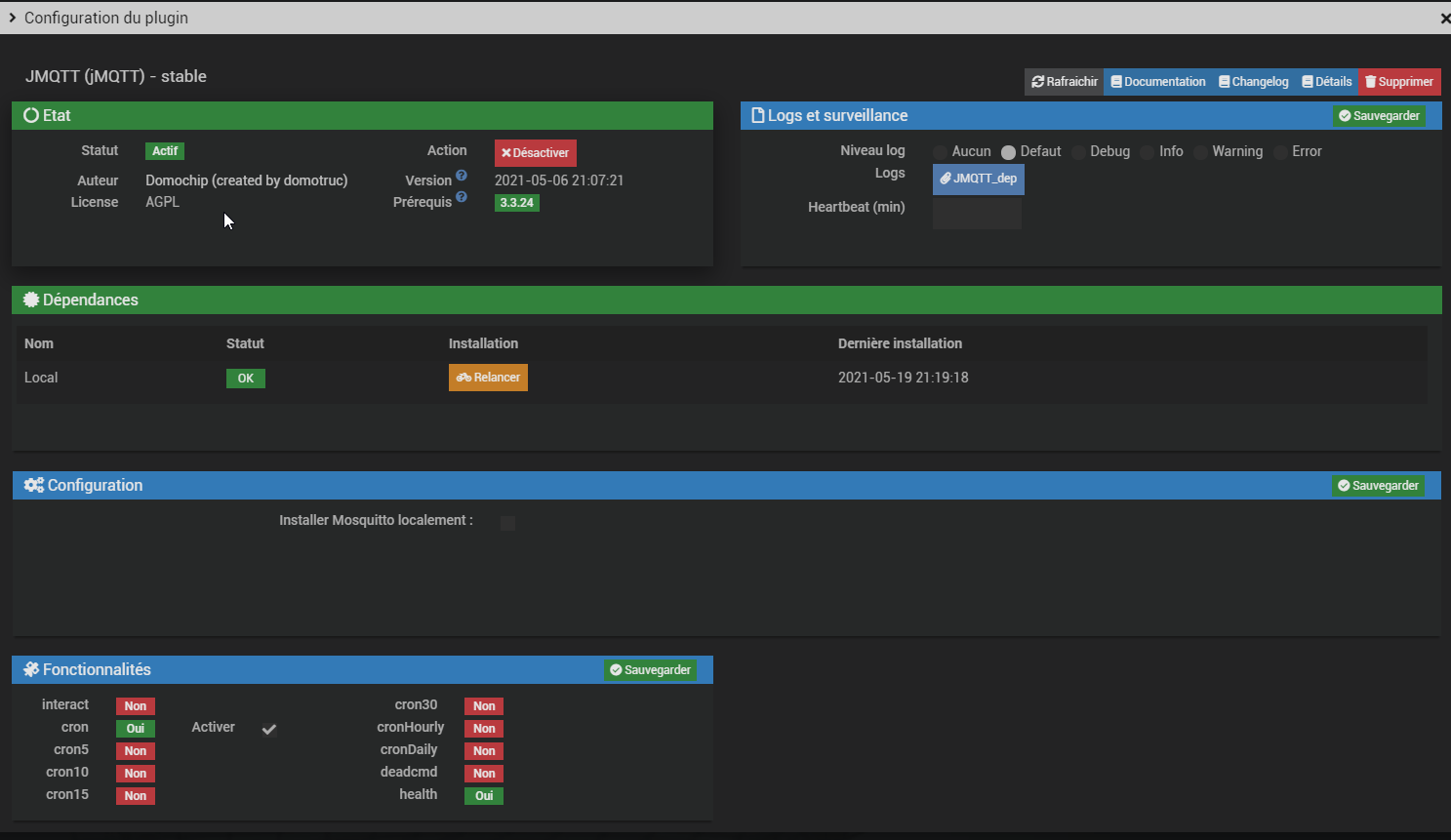1451x840 pixels.
Task: Select the Defaut log level
Action: (x=1009, y=152)
